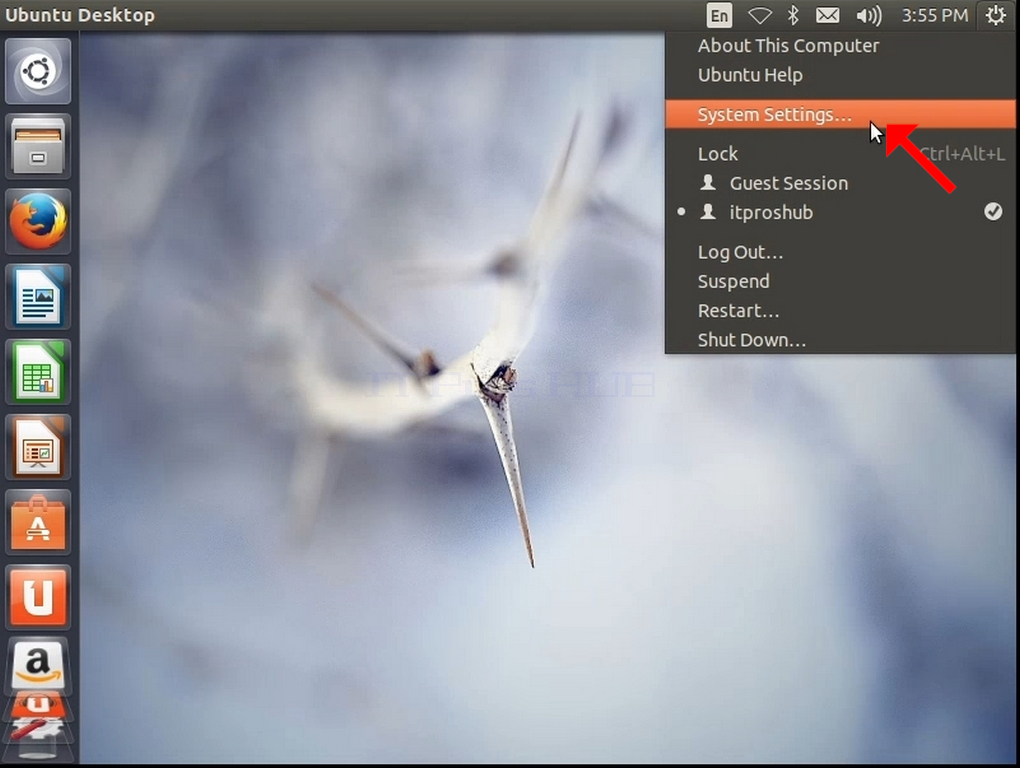Screen dimensions: 1020x768
Task: Open Ubuntu Software Center icon
Action: pyautogui.click(x=38, y=522)
